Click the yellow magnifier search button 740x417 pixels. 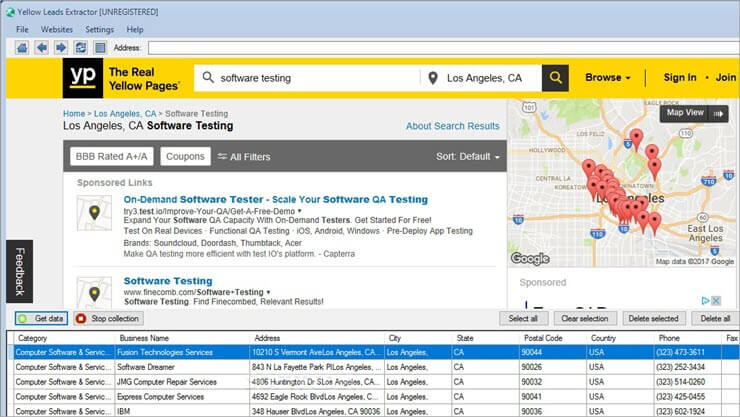pos(555,78)
